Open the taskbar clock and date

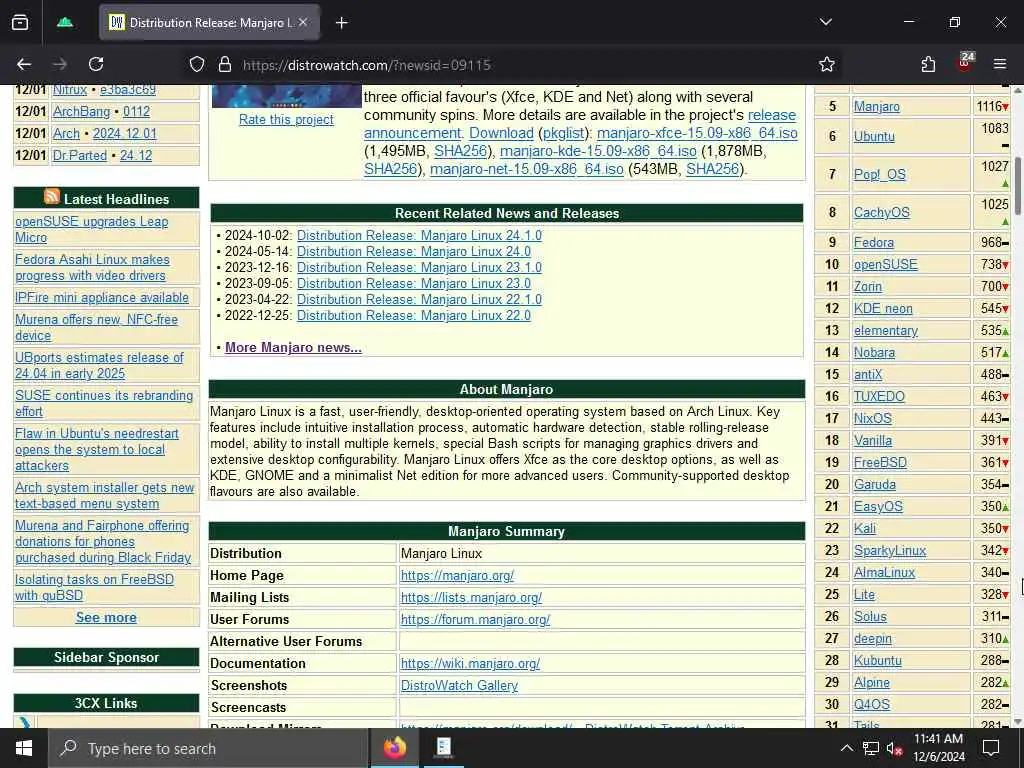click(x=939, y=748)
